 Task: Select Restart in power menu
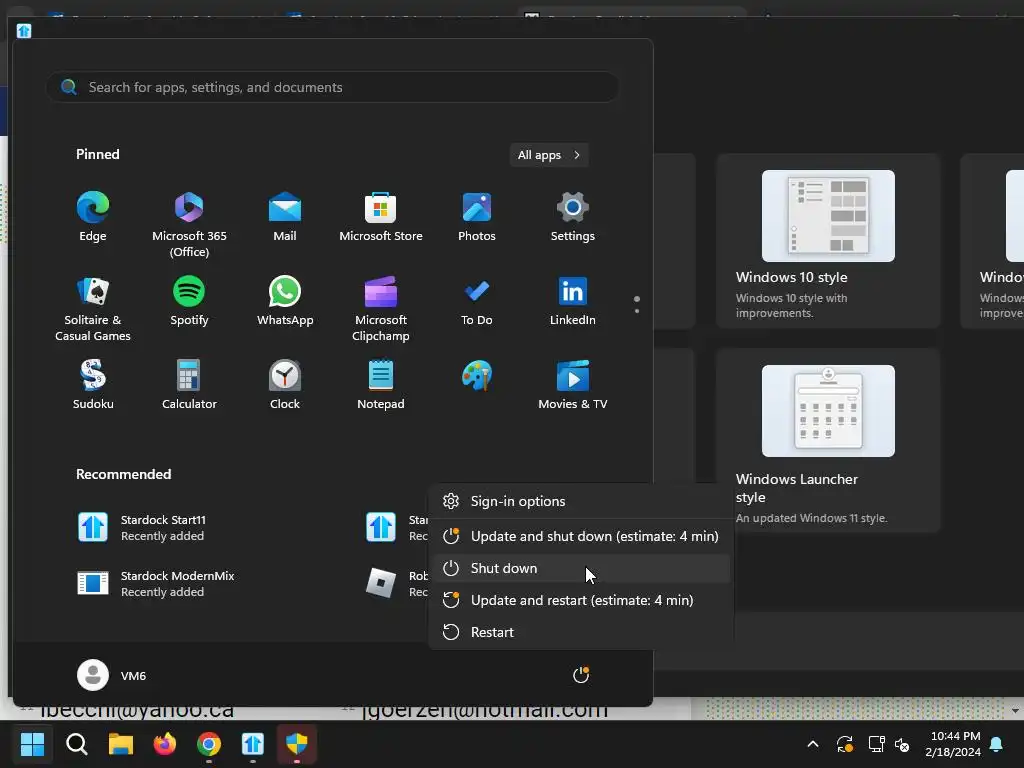pyautogui.click(x=581, y=632)
